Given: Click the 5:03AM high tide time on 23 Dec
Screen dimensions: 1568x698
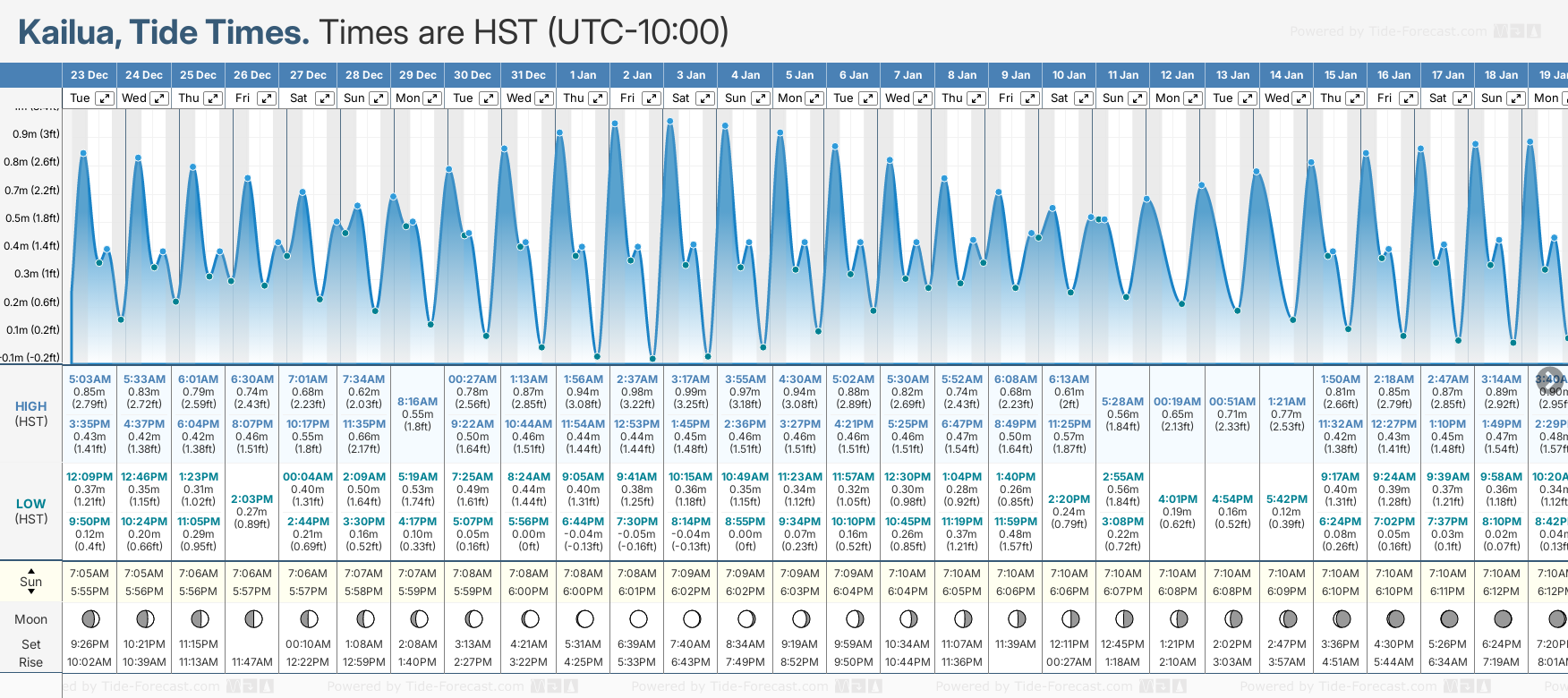Looking at the screenshot, I should (89, 379).
